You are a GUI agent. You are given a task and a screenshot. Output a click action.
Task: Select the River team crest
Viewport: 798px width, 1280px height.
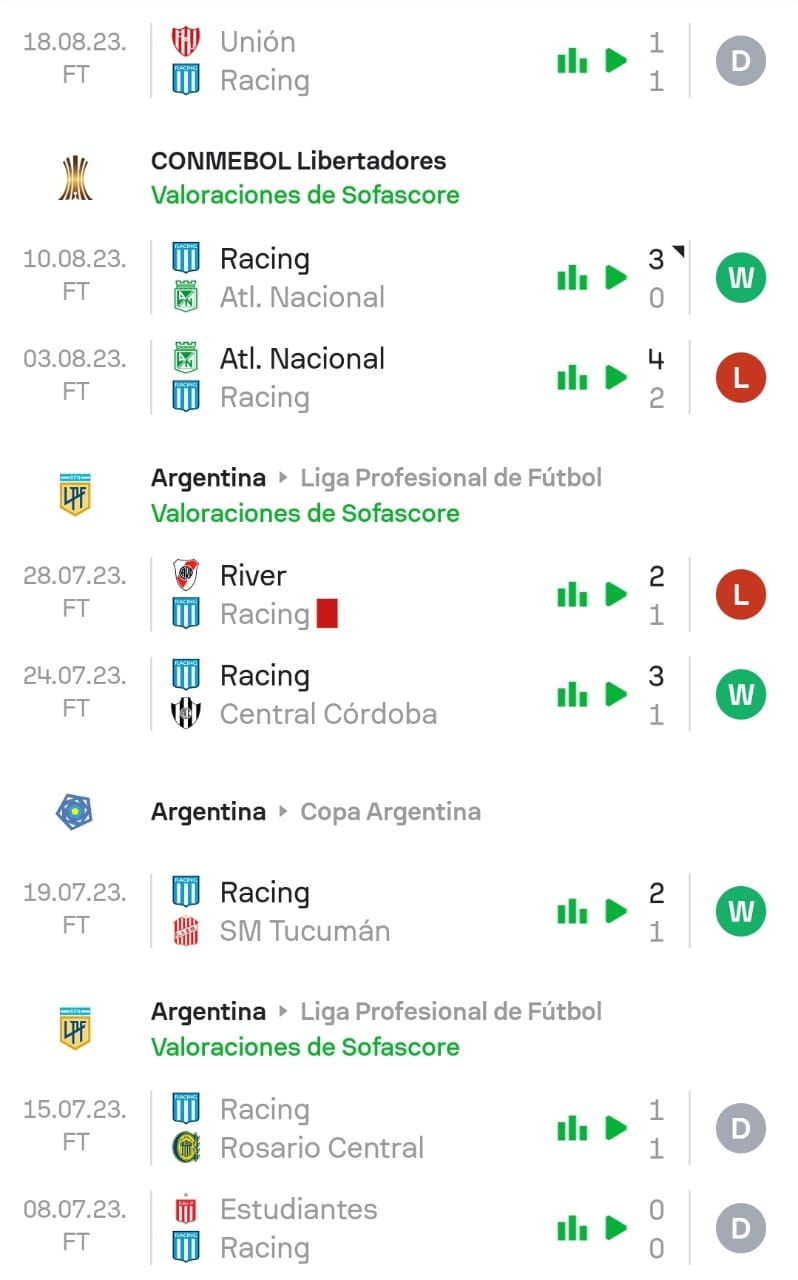(186, 575)
